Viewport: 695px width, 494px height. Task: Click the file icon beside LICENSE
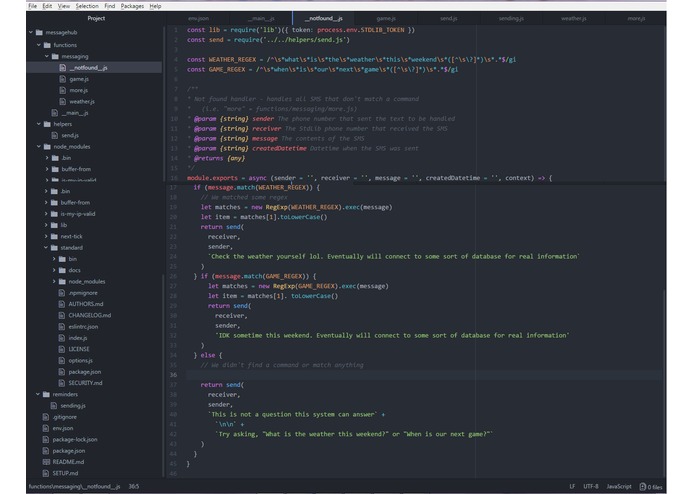point(62,349)
